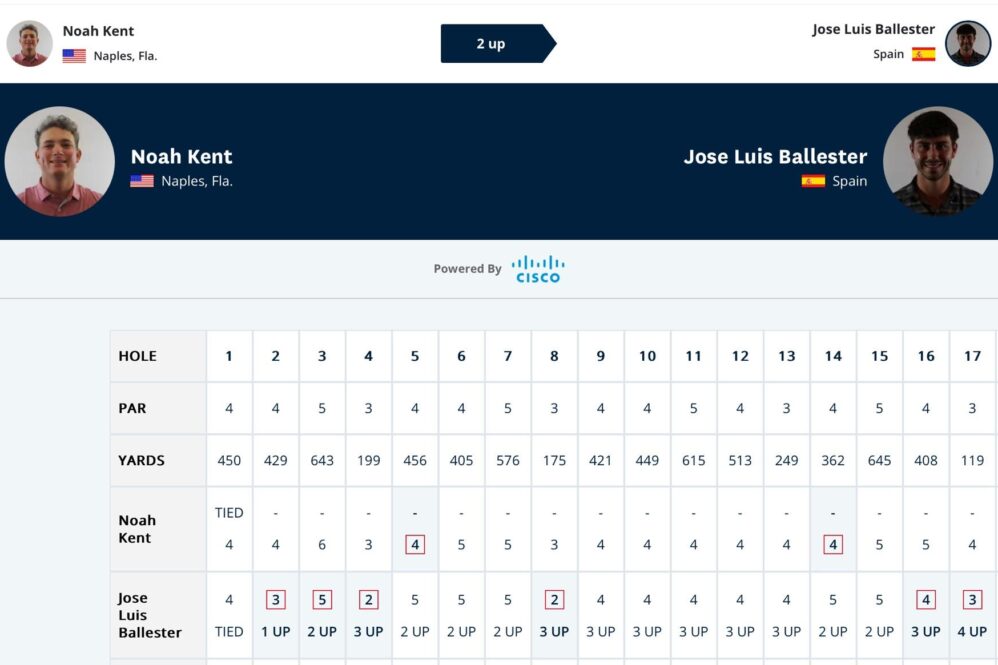The width and height of the screenshot is (998, 665).
Task: Click Jose Luis Ballester's small header avatar
Action: coord(968,44)
